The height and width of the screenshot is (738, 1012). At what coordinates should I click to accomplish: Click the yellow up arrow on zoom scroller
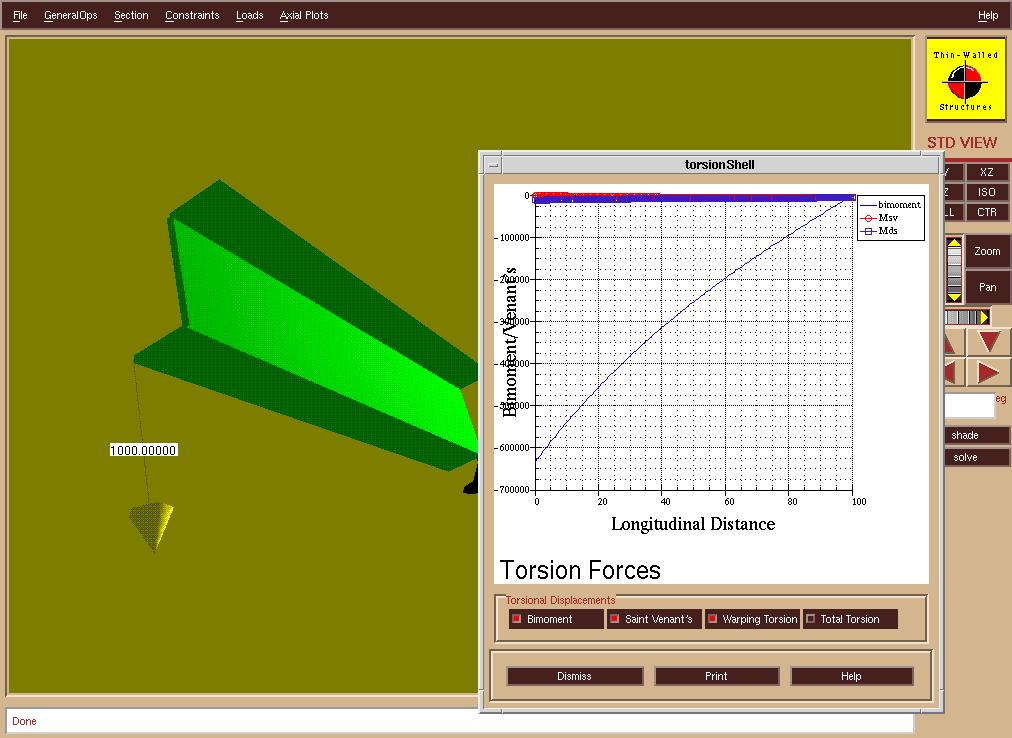pos(954,243)
